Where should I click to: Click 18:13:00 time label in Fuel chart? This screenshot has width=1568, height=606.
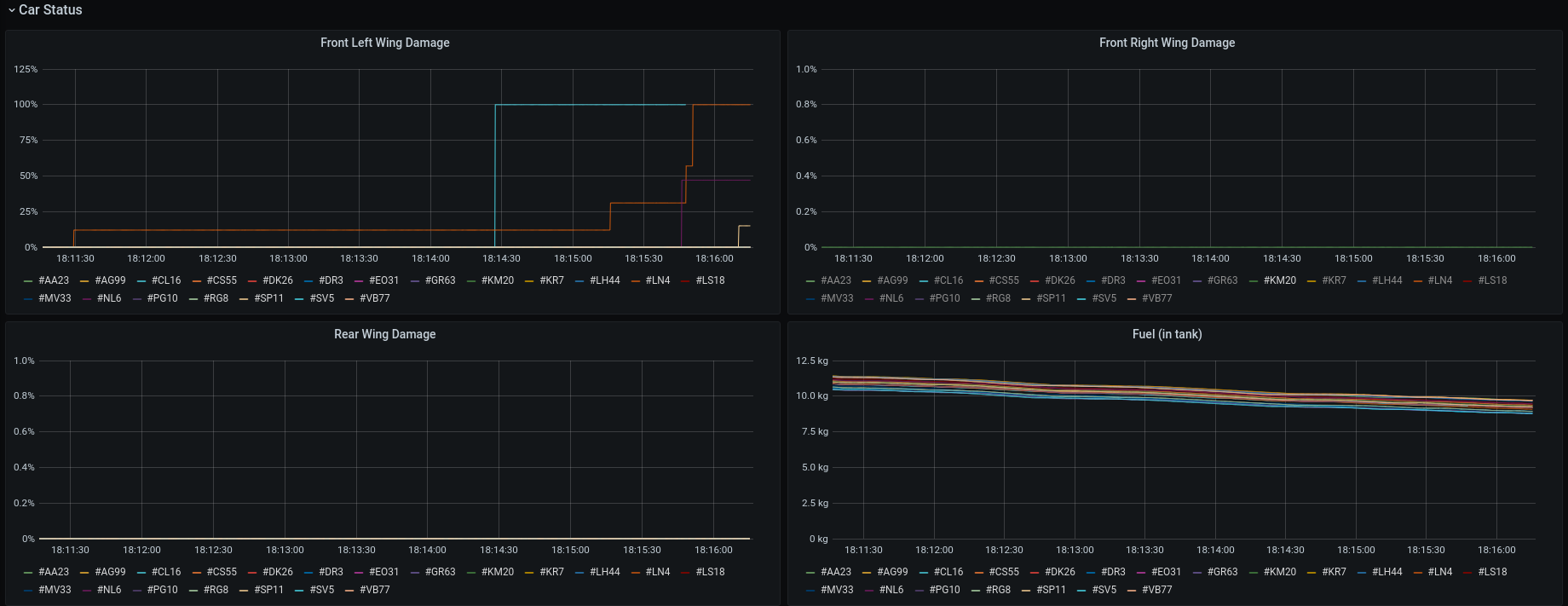pyautogui.click(x=1075, y=550)
